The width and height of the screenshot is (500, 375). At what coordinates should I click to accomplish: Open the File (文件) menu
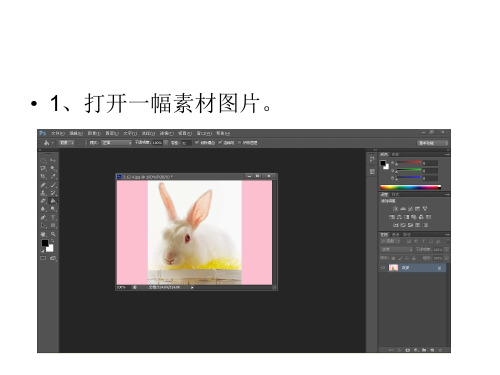(58, 133)
